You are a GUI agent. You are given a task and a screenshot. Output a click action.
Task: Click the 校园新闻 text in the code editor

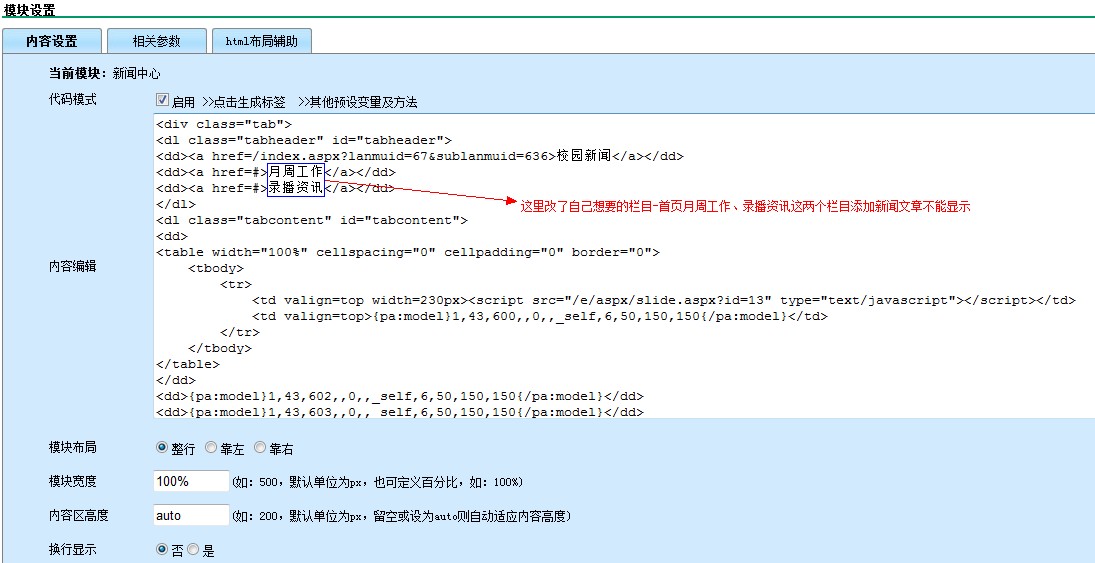coord(584,156)
